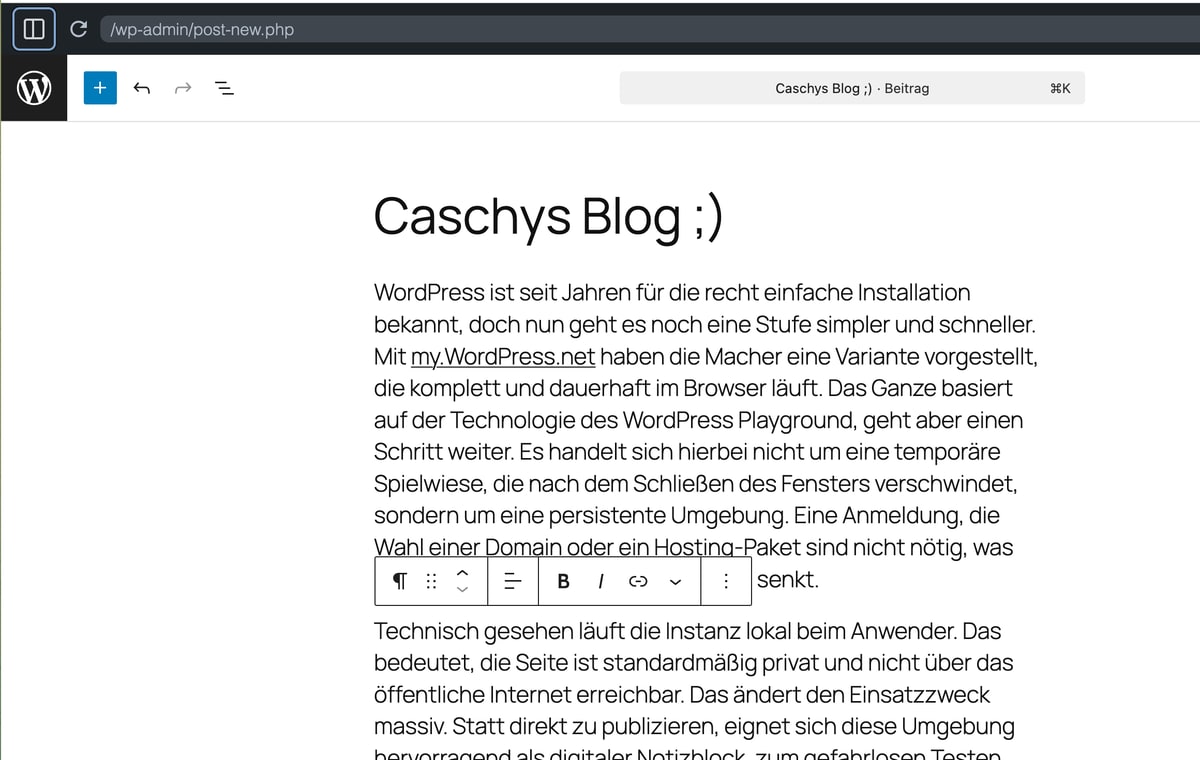Click the paragraph block type icon
The image size is (1200, 760).
coord(399,580)
